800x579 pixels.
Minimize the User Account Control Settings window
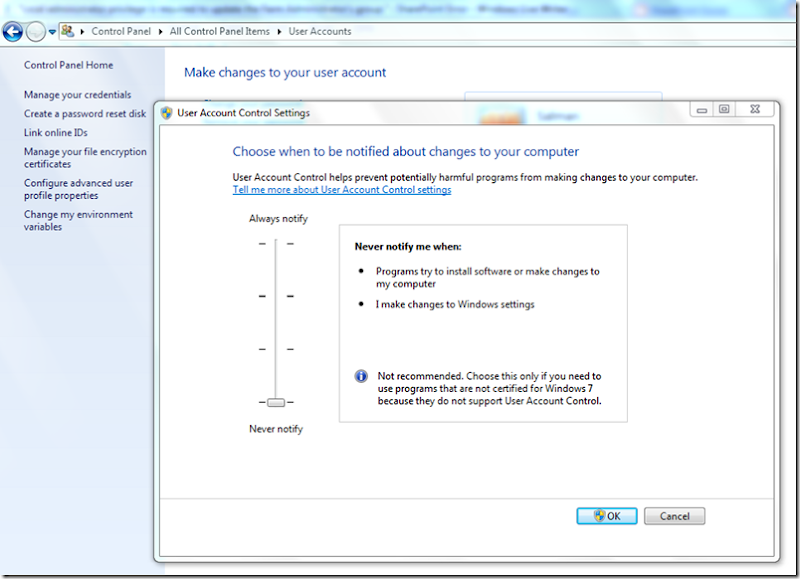coord(702,110)
